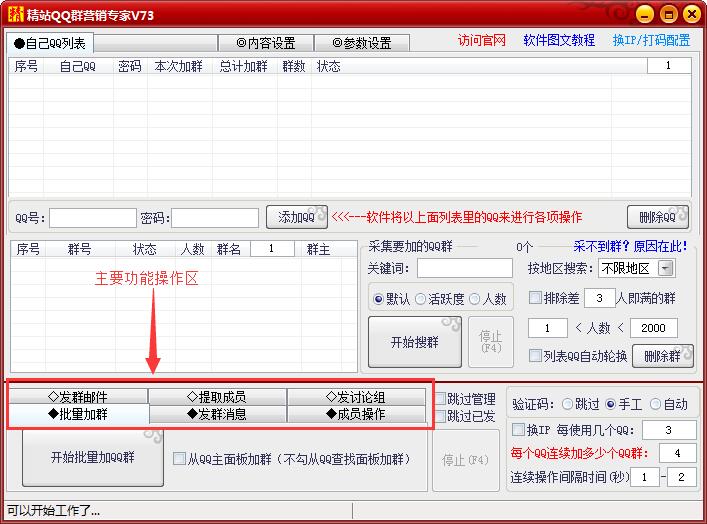Screen dimensions: 707x524
Task: Select 验证码 手工 radio button
Action: 611,404
